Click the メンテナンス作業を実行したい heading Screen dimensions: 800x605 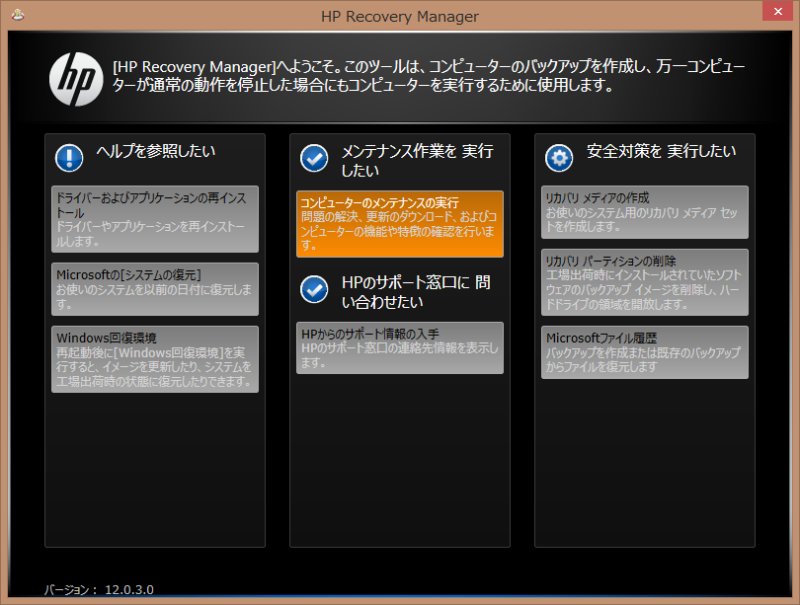tap(417, 161)
